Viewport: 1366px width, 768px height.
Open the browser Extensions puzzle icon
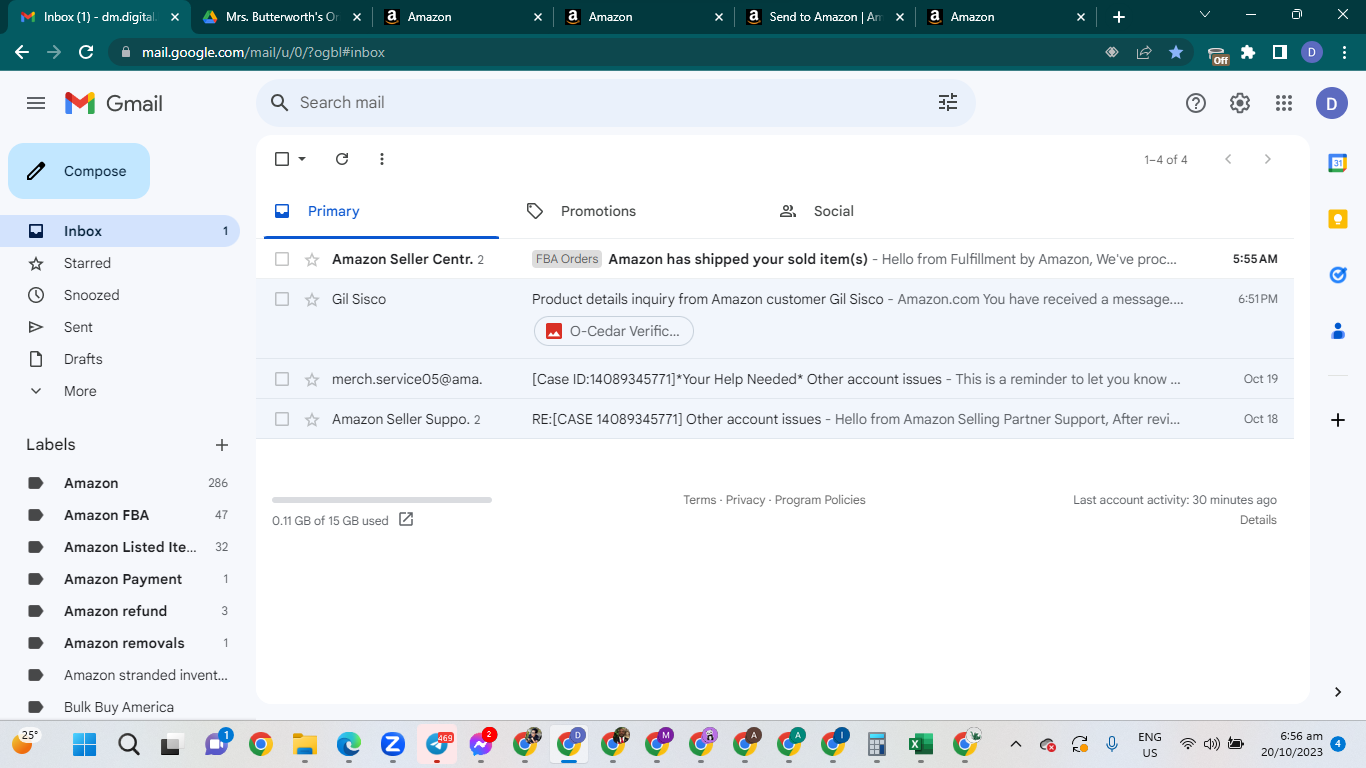(x=1248, y=52)
